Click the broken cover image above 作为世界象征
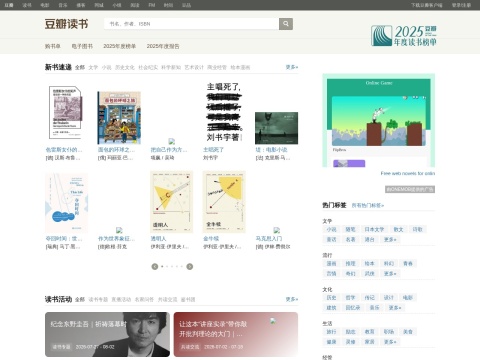Image resolution: width=480 pixels, height=360 pixels. pos(119,230)
